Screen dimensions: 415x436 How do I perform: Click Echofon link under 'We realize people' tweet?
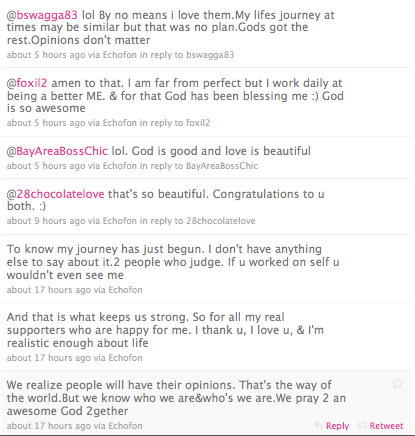pyautogui.click(x=126, y=426)
